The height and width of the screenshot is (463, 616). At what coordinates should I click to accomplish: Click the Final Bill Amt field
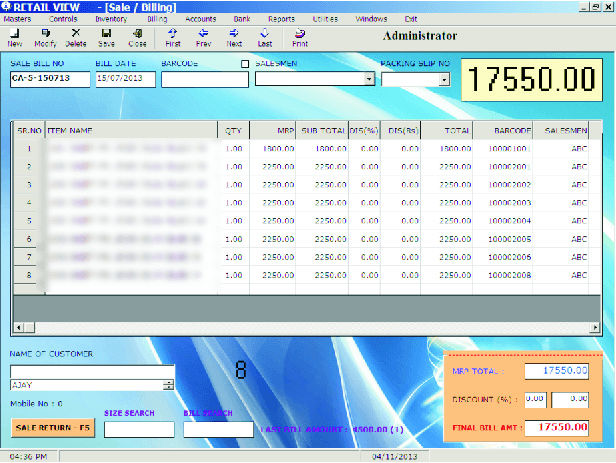[556, 428]
